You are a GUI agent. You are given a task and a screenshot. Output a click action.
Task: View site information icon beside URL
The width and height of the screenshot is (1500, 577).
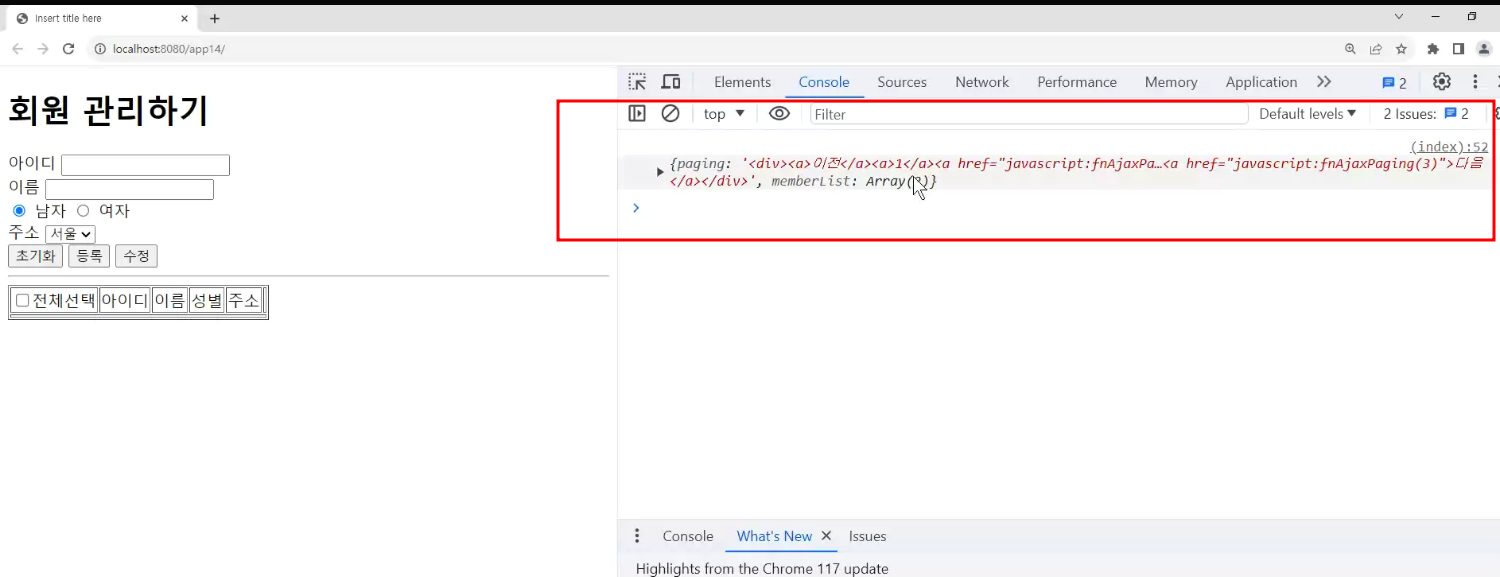100,49
